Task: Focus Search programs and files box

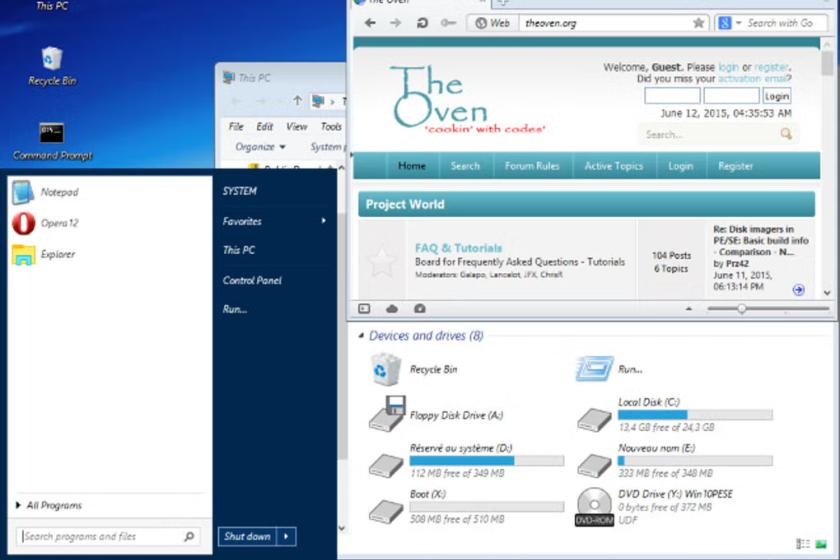Action: 108,536
